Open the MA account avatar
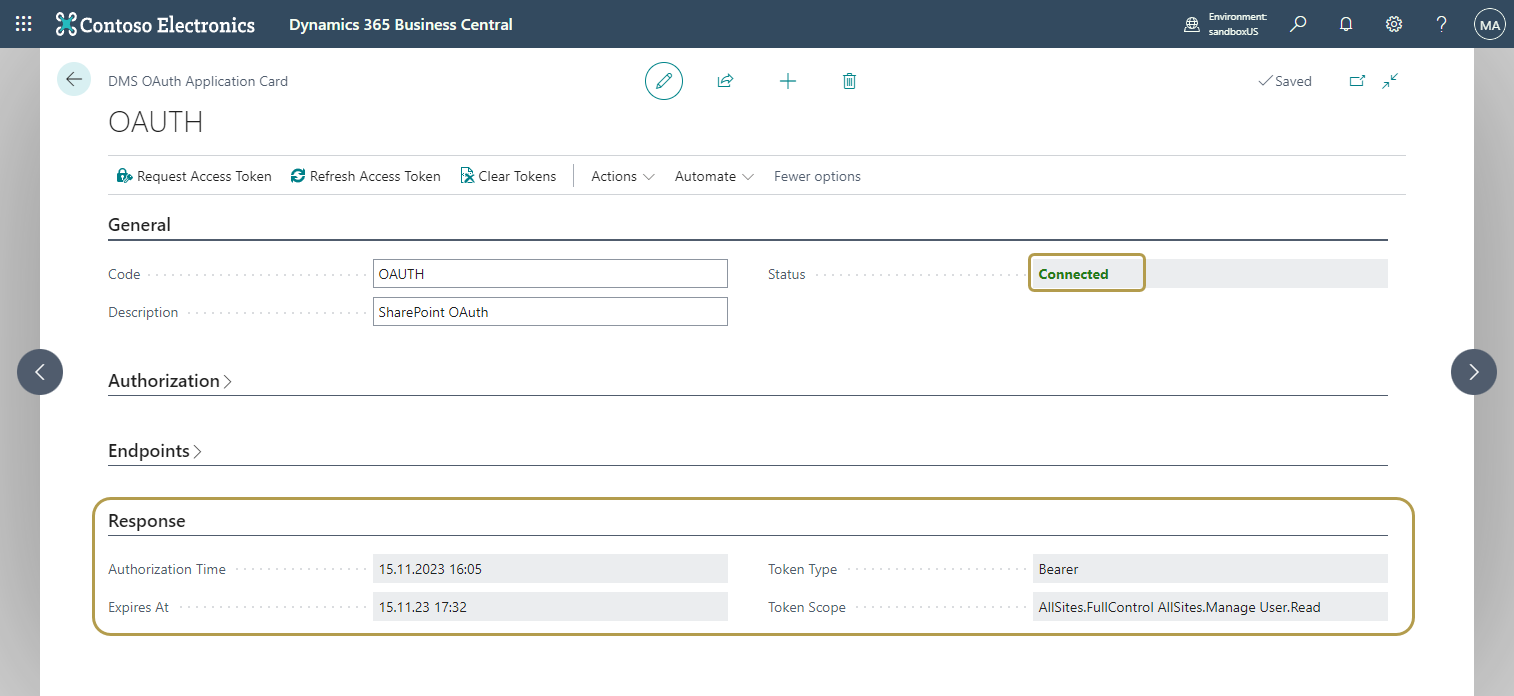Image resolution: width=1514 pixels, height=696 pixels. [1489, 23]
